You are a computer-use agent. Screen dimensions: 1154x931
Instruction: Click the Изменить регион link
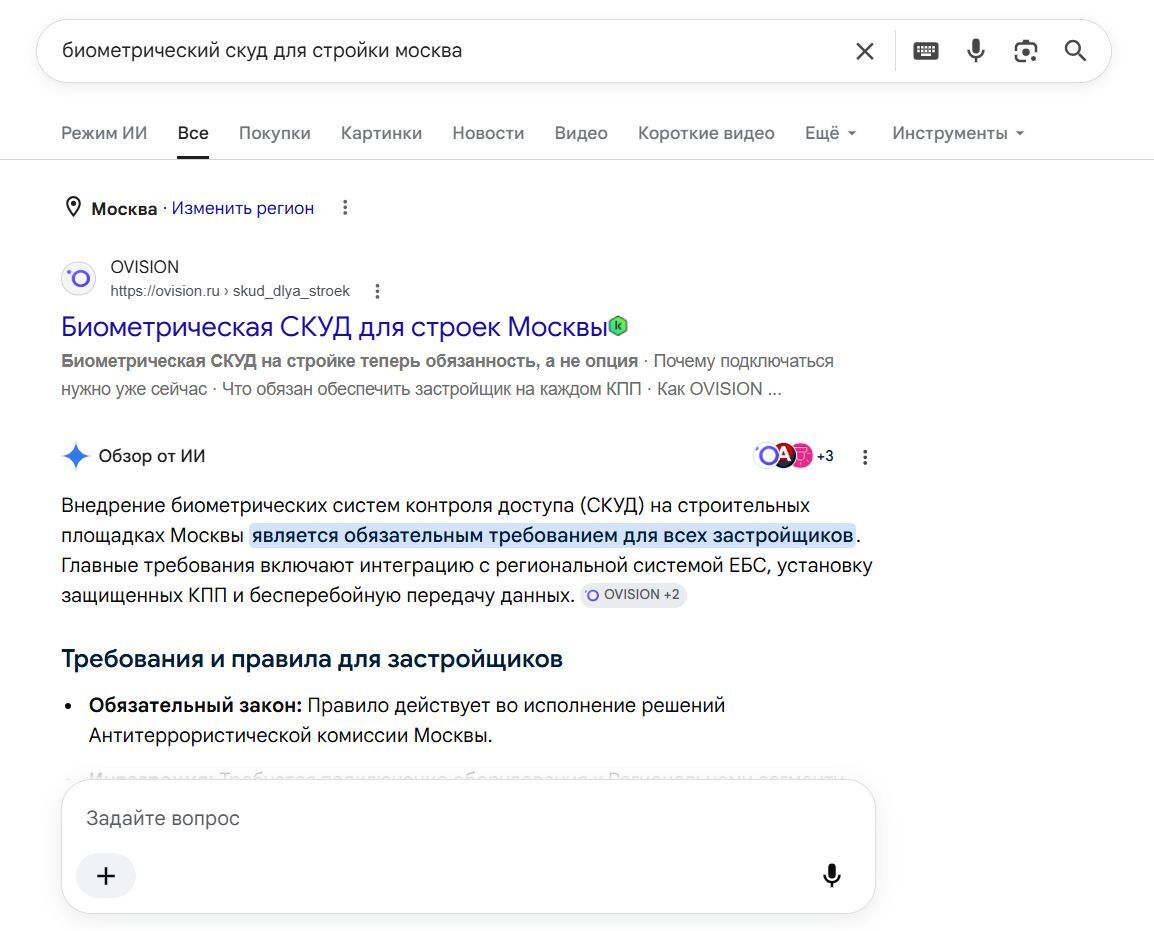coord(243,208)
